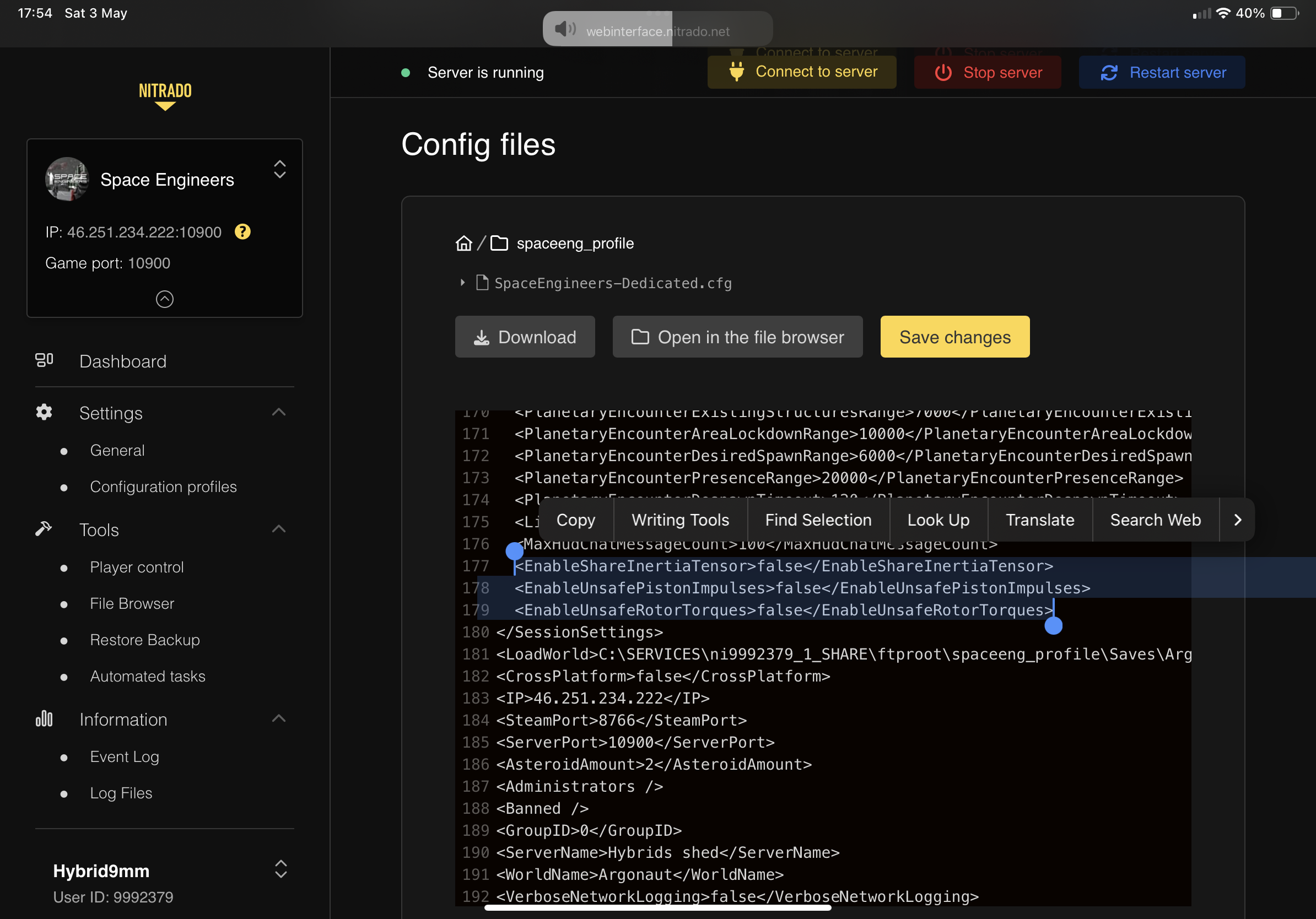The height and width of the screenshot is (919, 1316).
Task: Choose Search Web in context menu
Action: (1155, 520)
